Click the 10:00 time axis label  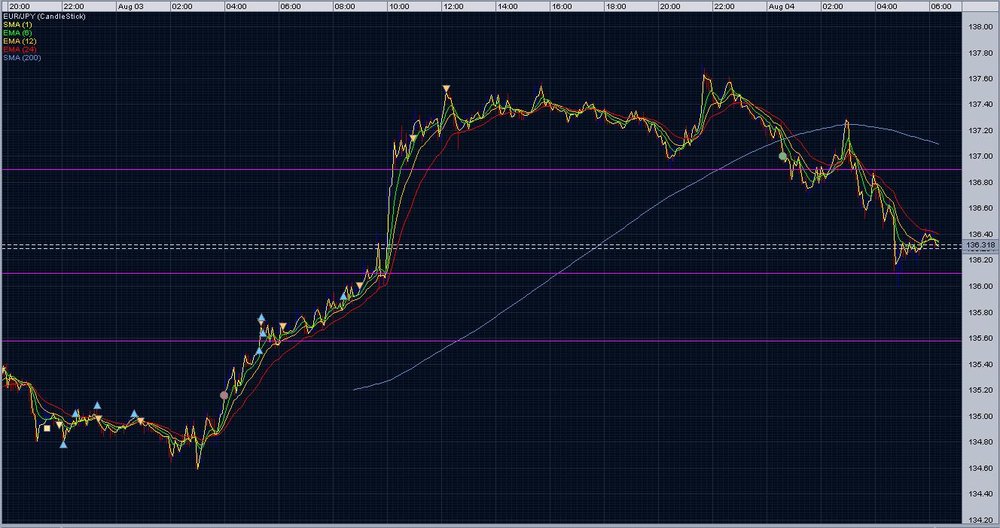click(399, 6)
